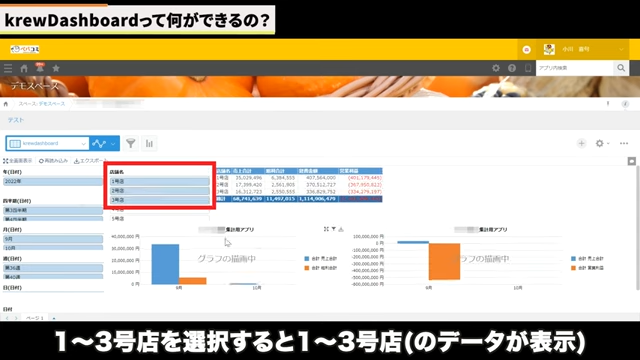Click the user avatar picture
The image size is (640, 360).
(x=549, y=49)
